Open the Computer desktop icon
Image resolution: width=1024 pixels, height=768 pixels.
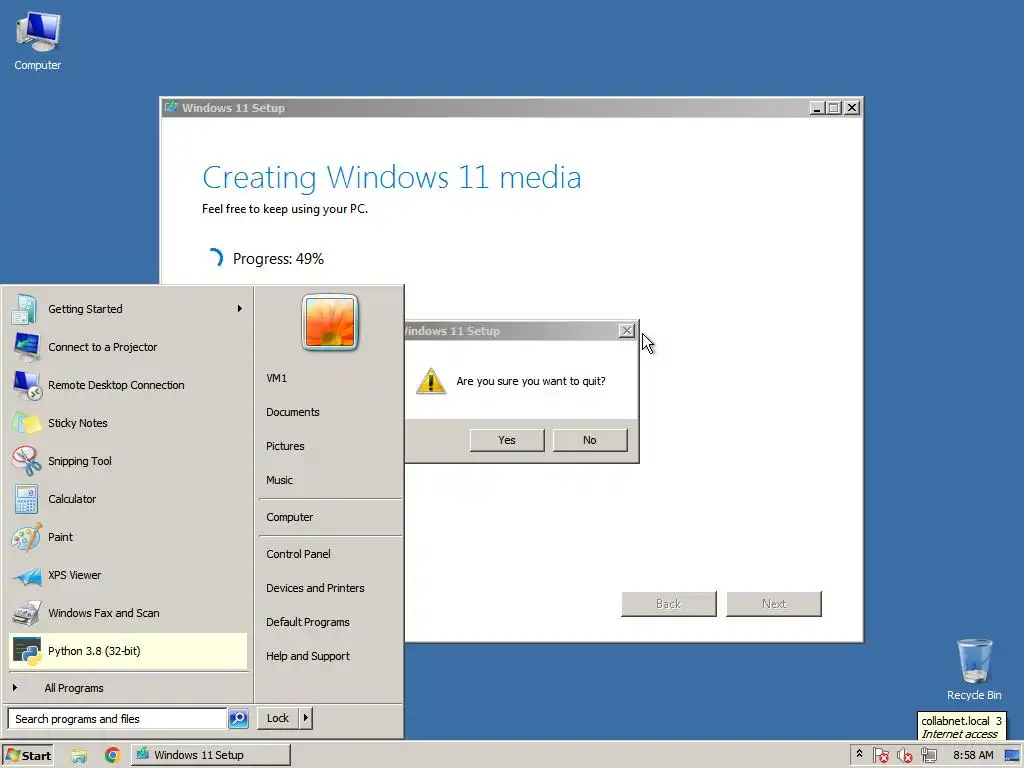point(38,41)
